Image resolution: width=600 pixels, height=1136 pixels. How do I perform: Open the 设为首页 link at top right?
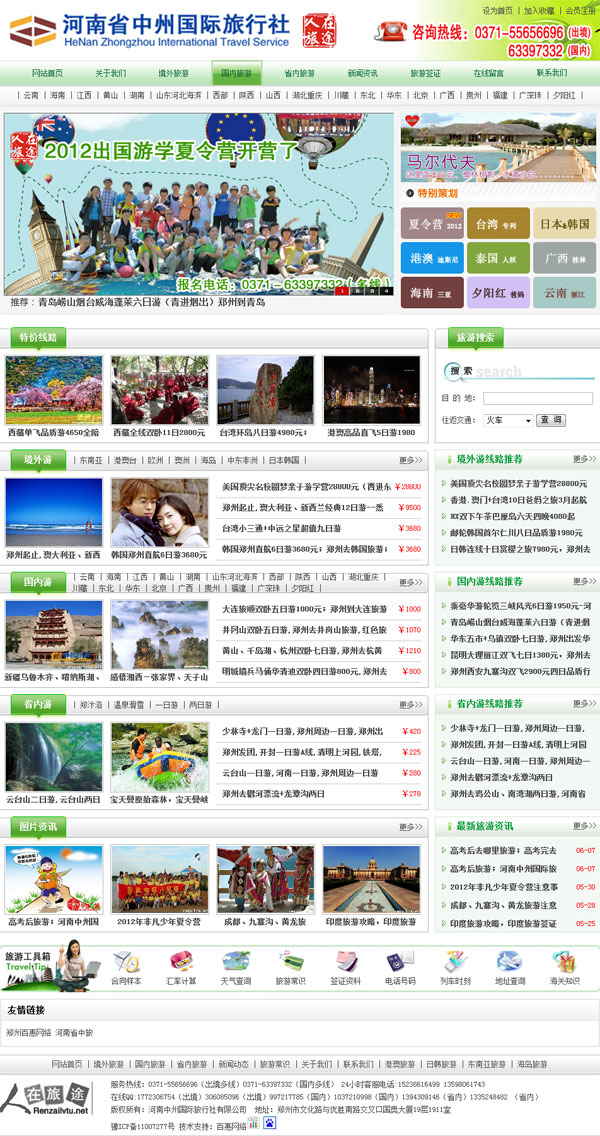coord(497,10)
